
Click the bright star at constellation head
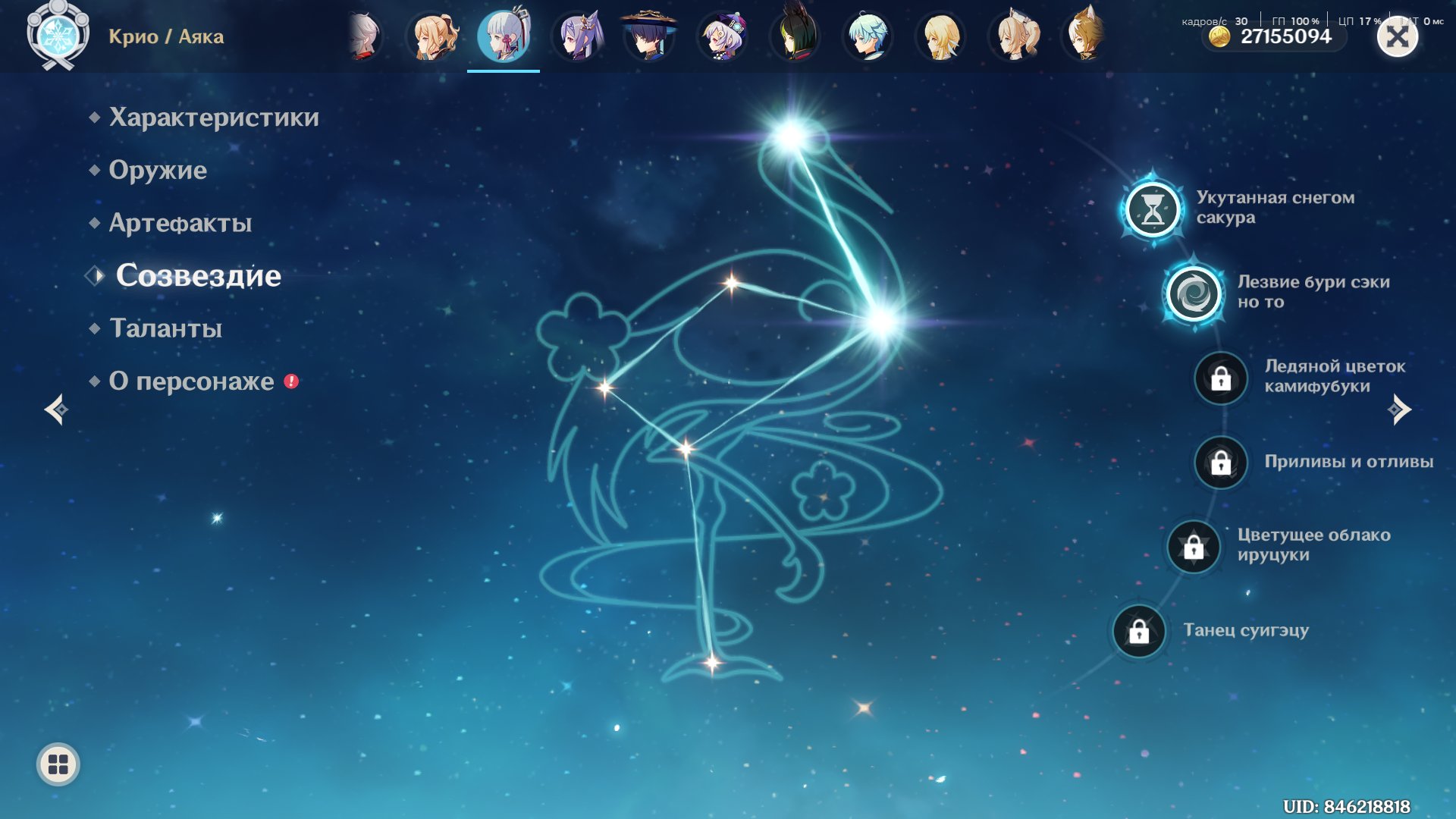point(790,136)
